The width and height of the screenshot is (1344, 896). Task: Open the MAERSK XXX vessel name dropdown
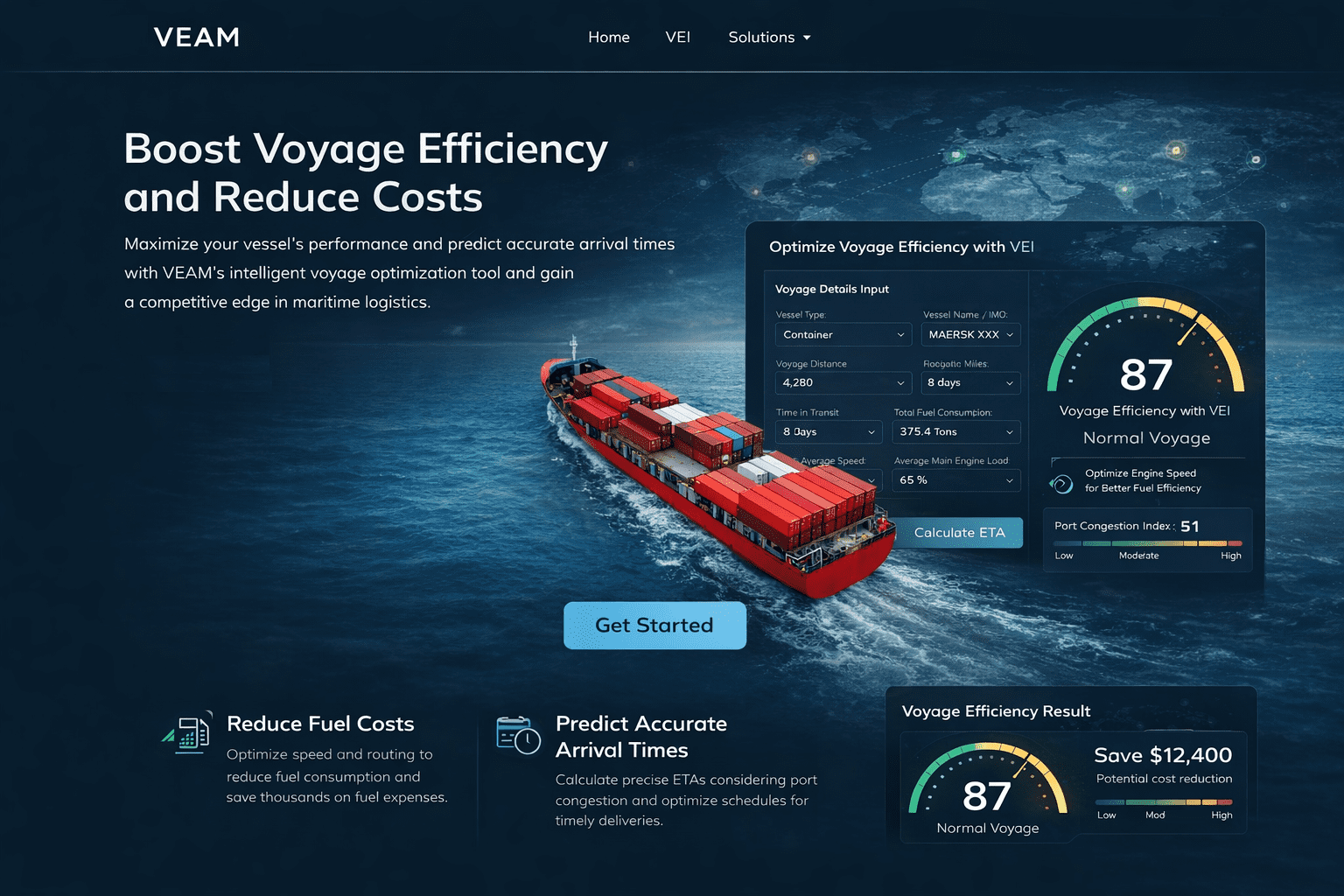pos(970,335)
